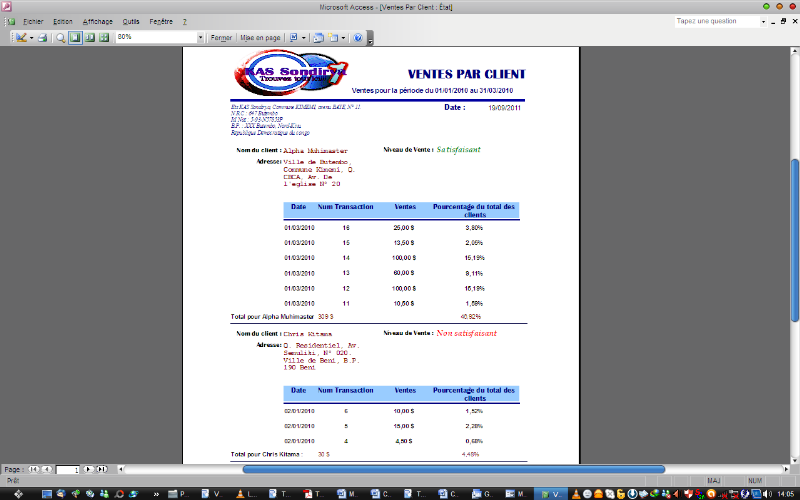Click the report date 19/09/2011
This screenshot has height=500, width=800.
point(504,108)
